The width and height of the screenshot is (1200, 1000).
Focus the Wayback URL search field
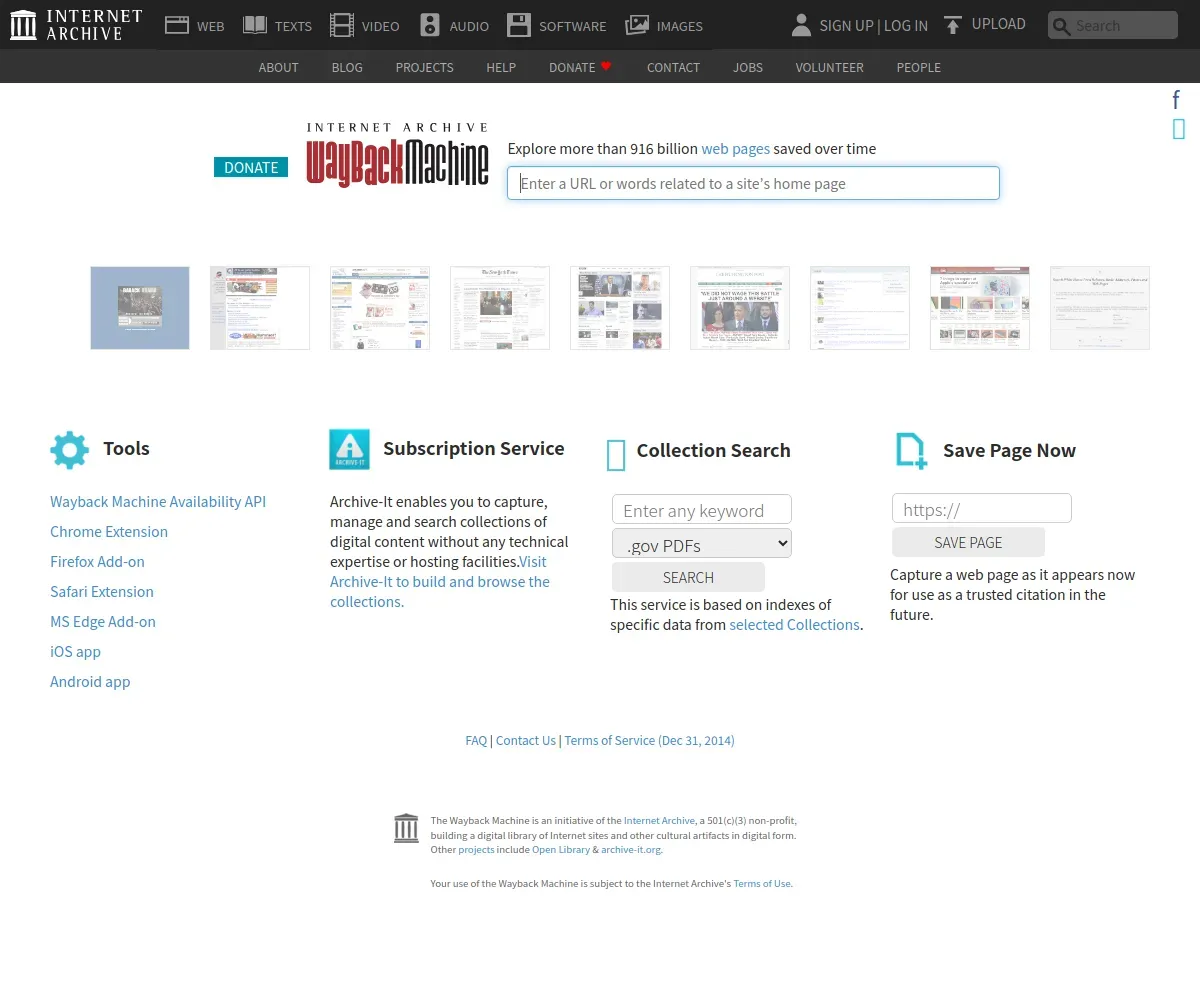pos(753,183)
